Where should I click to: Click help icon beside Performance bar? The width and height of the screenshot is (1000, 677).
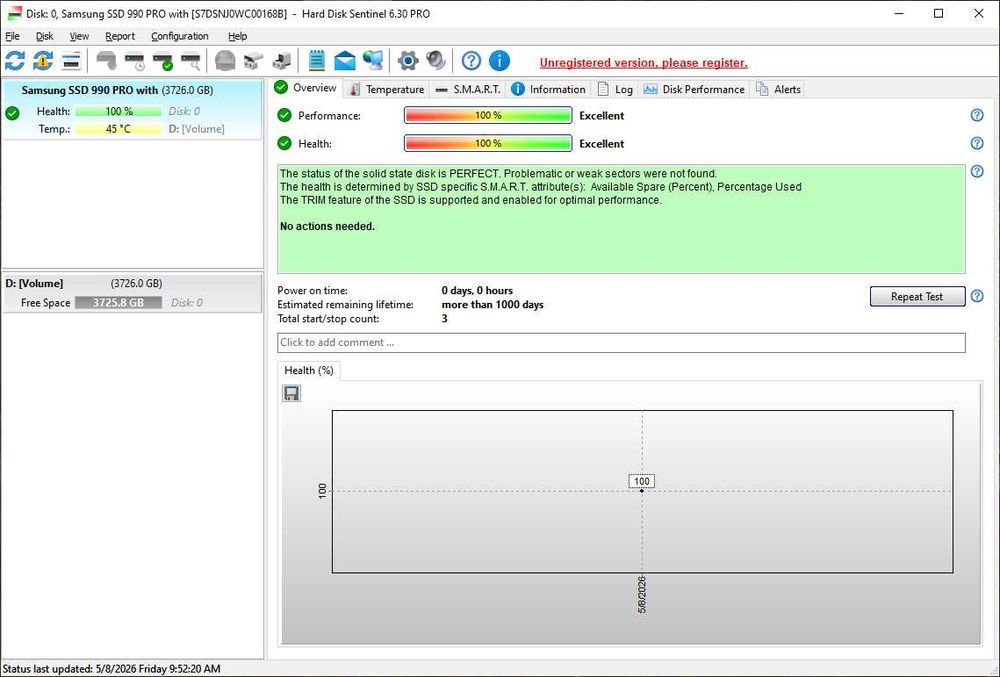point(976,115)
